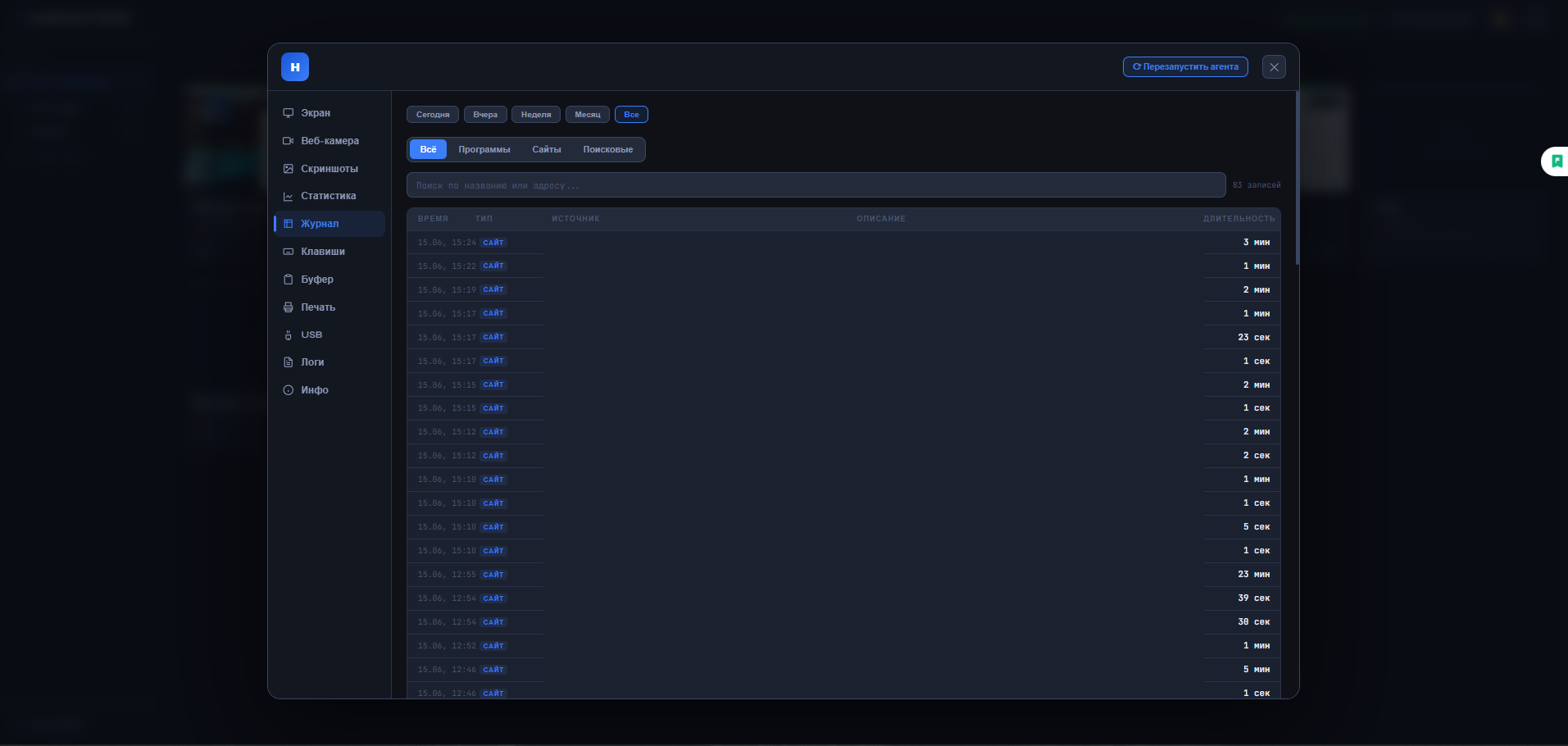This screenshot has height=746, width=1568.
Task: Click the ОПИСАНИЕ column header
Action: [881, 219]
